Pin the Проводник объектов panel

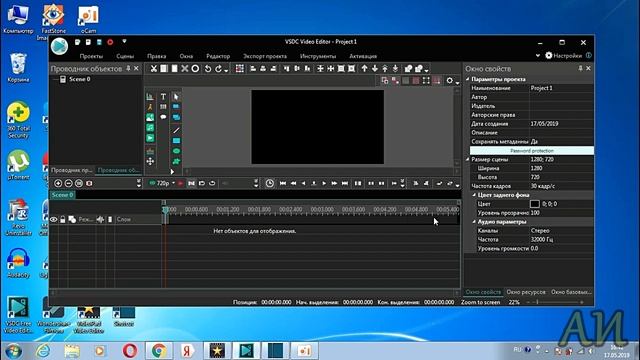click(128, 69)
